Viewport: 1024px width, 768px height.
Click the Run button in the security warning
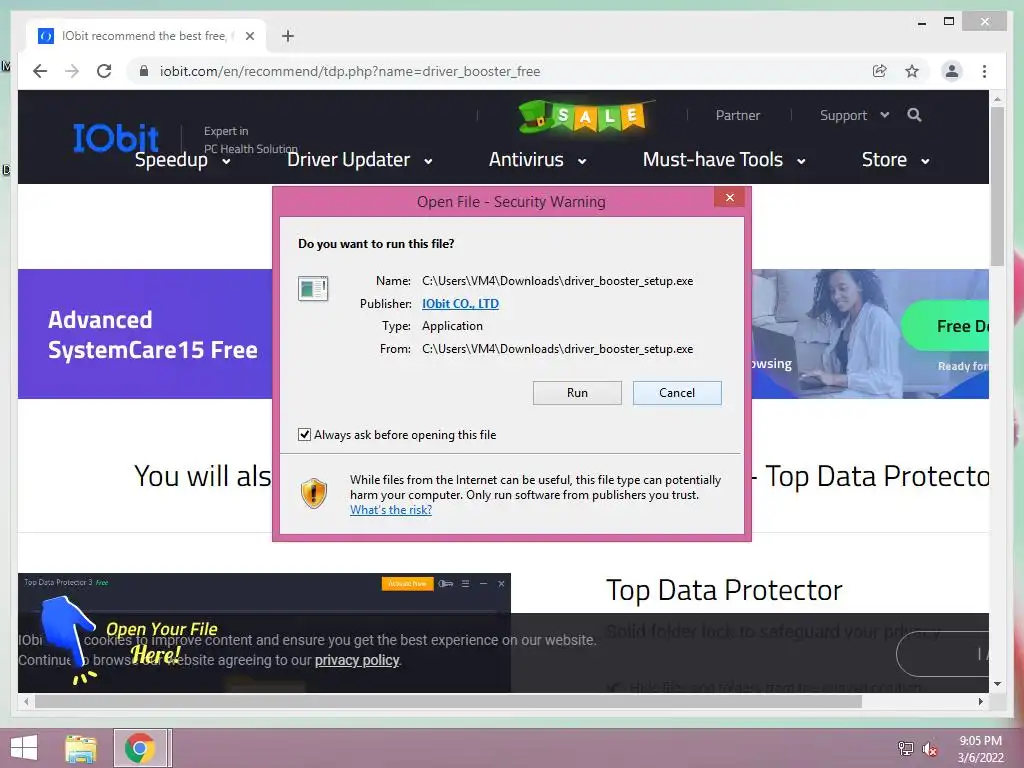click(x=577, y=392)
